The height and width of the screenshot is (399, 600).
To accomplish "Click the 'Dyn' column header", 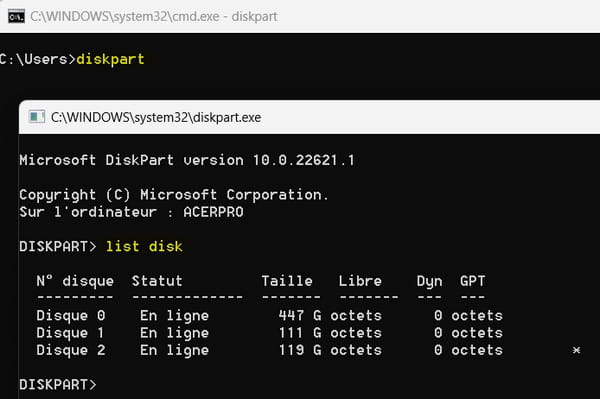I will point(429,281).
